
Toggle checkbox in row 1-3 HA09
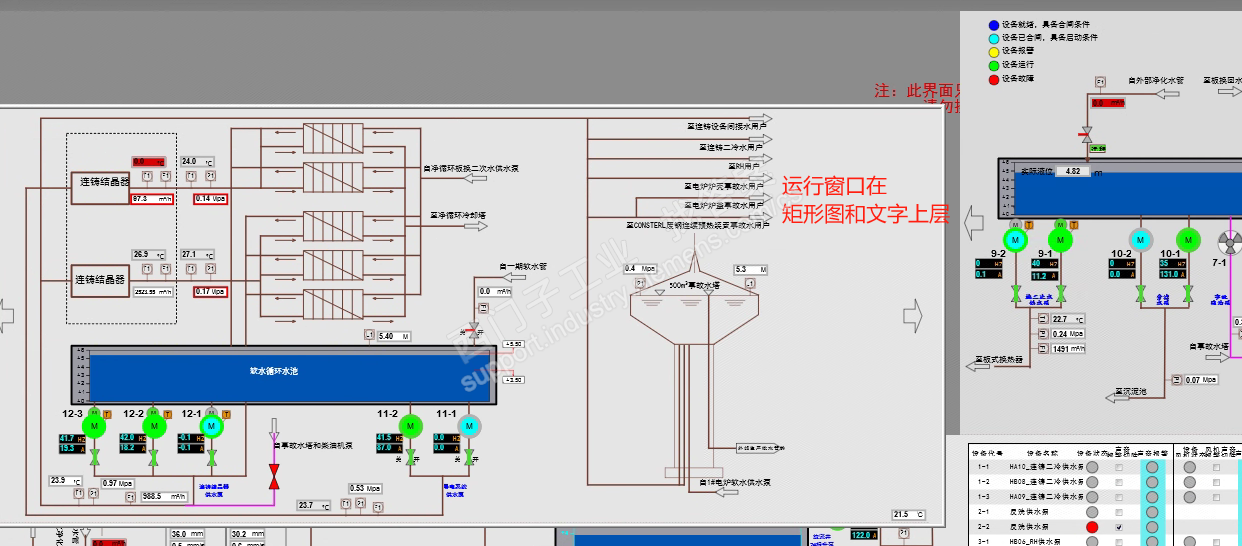click(x=1118, y=497)
